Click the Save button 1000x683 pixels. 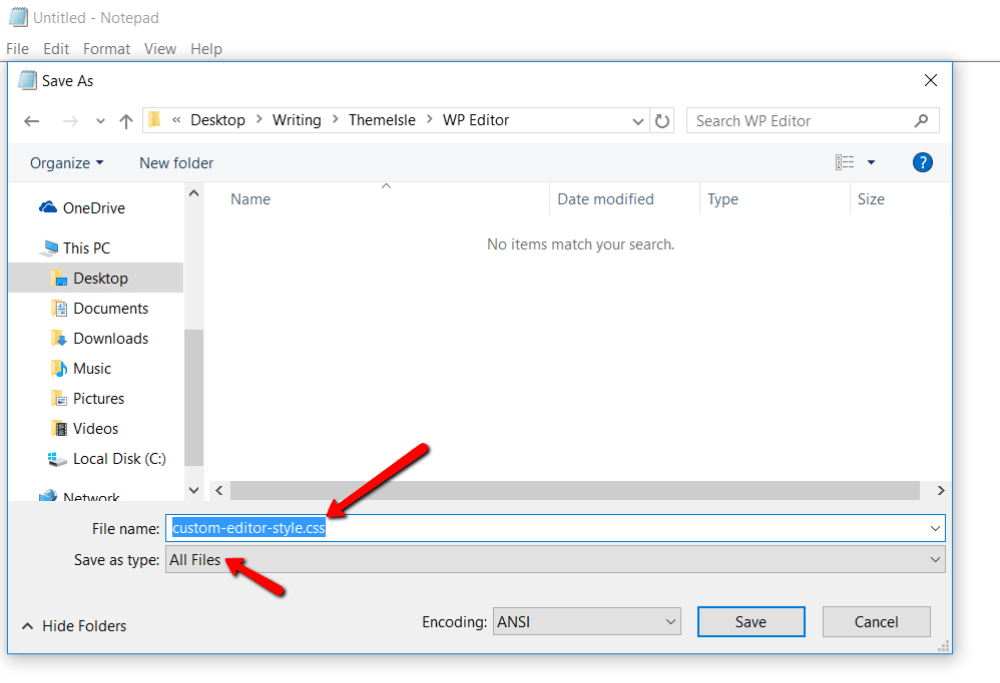click(x=751, y=621)
